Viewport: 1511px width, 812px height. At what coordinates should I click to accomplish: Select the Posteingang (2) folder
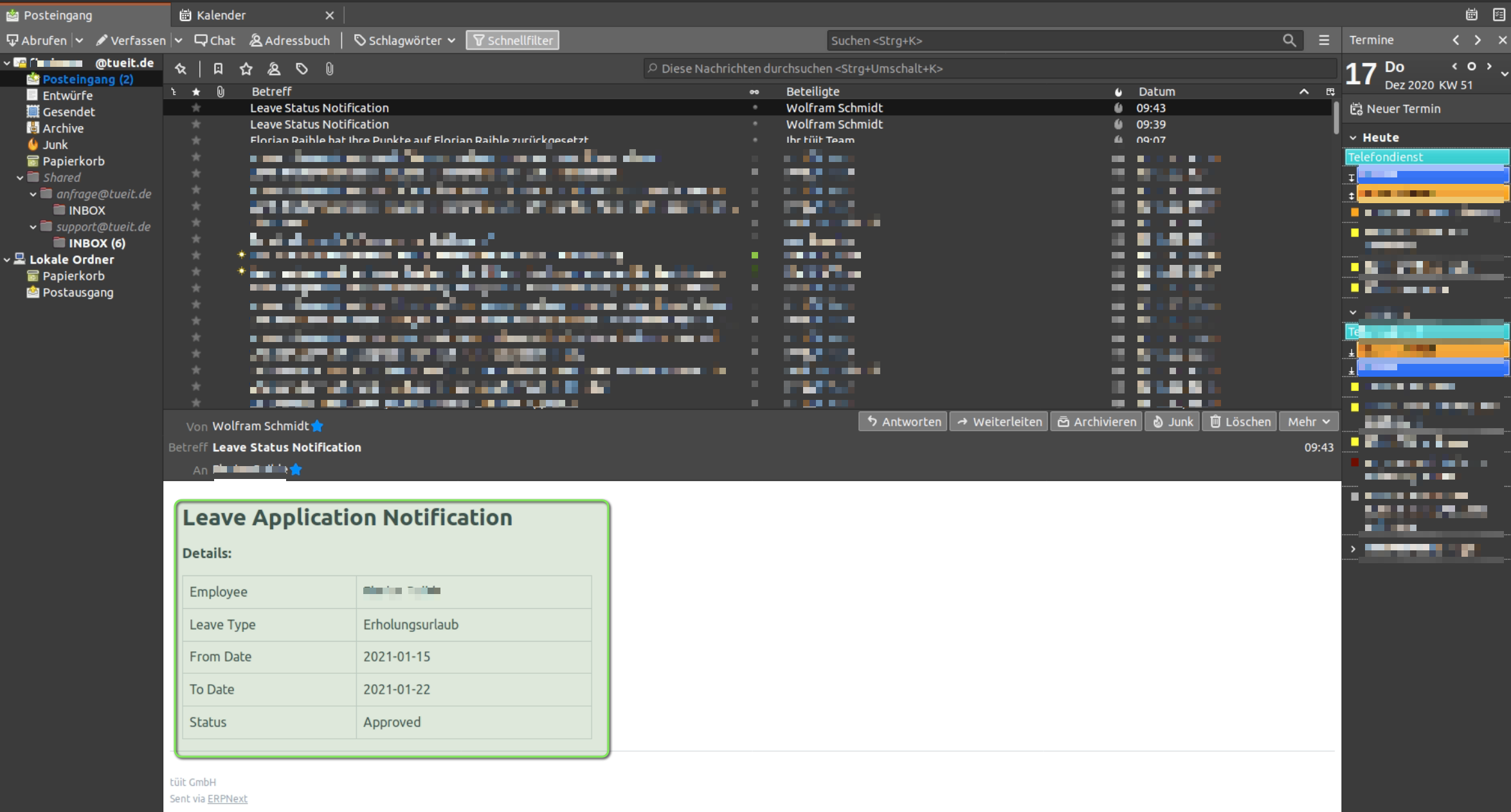(x=81, y=79)
